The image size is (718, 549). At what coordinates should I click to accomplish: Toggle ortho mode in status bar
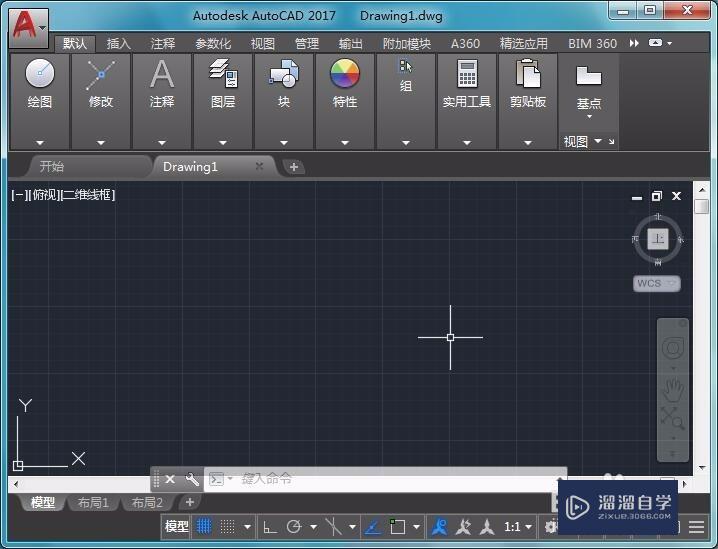pos(270,527)
